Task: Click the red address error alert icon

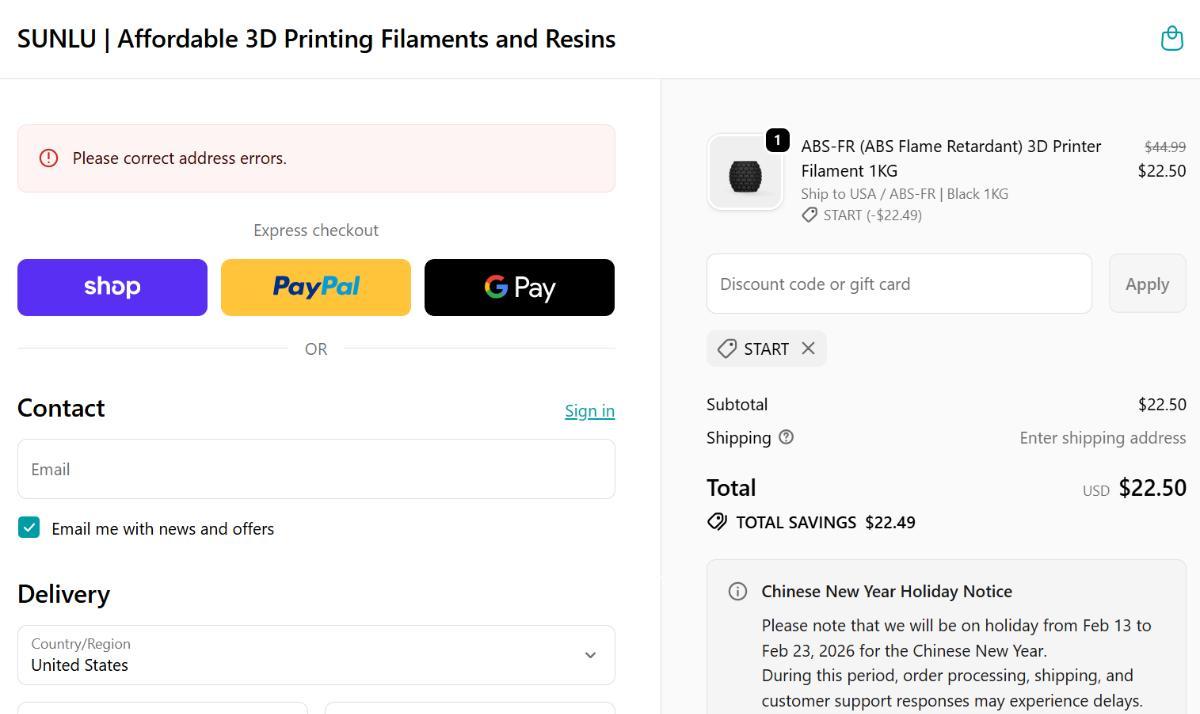Action: click(48, 158)
